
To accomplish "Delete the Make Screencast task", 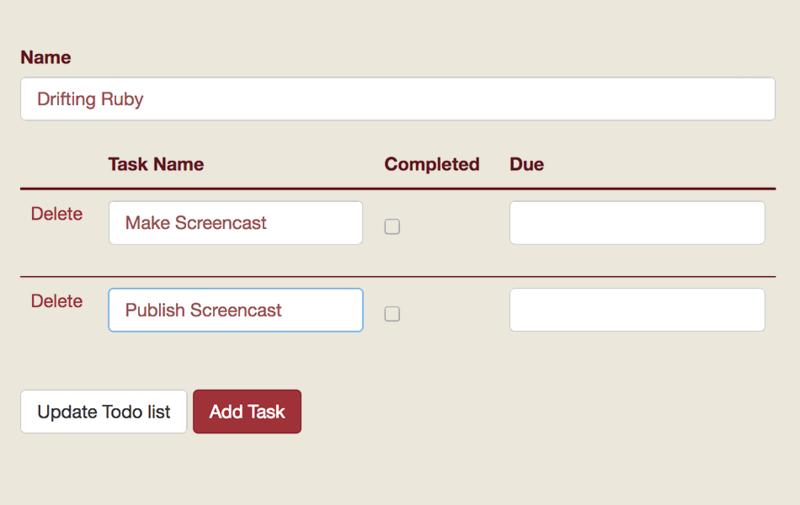I will point(57,214).
